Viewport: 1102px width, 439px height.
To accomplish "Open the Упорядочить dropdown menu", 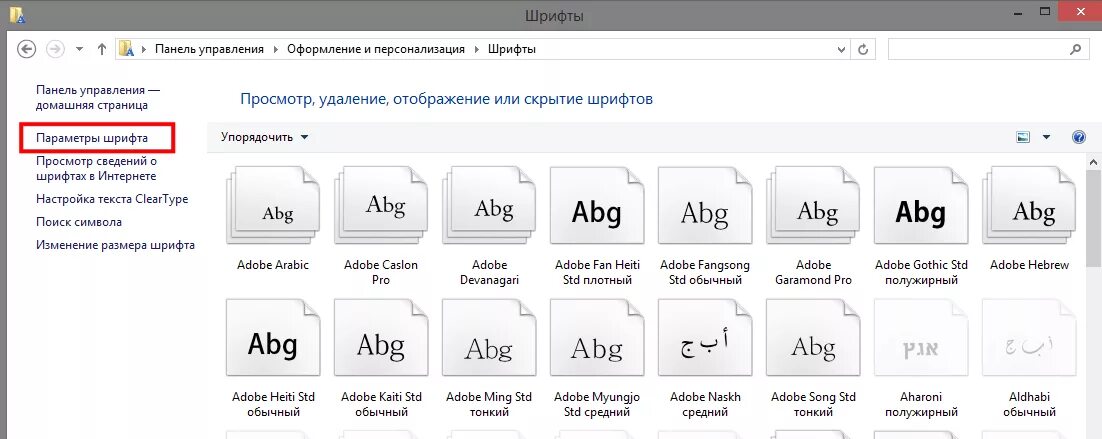I will (x=264, y=137).
